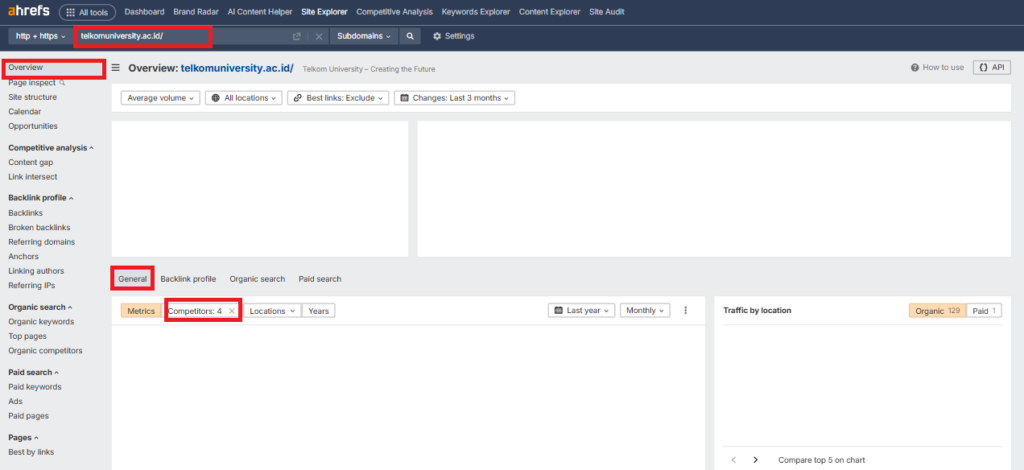Open Link intersect report
Image resolution: width=1024 pixels, height=470 pixels.
pyautogui.click(x=33, y=177)
